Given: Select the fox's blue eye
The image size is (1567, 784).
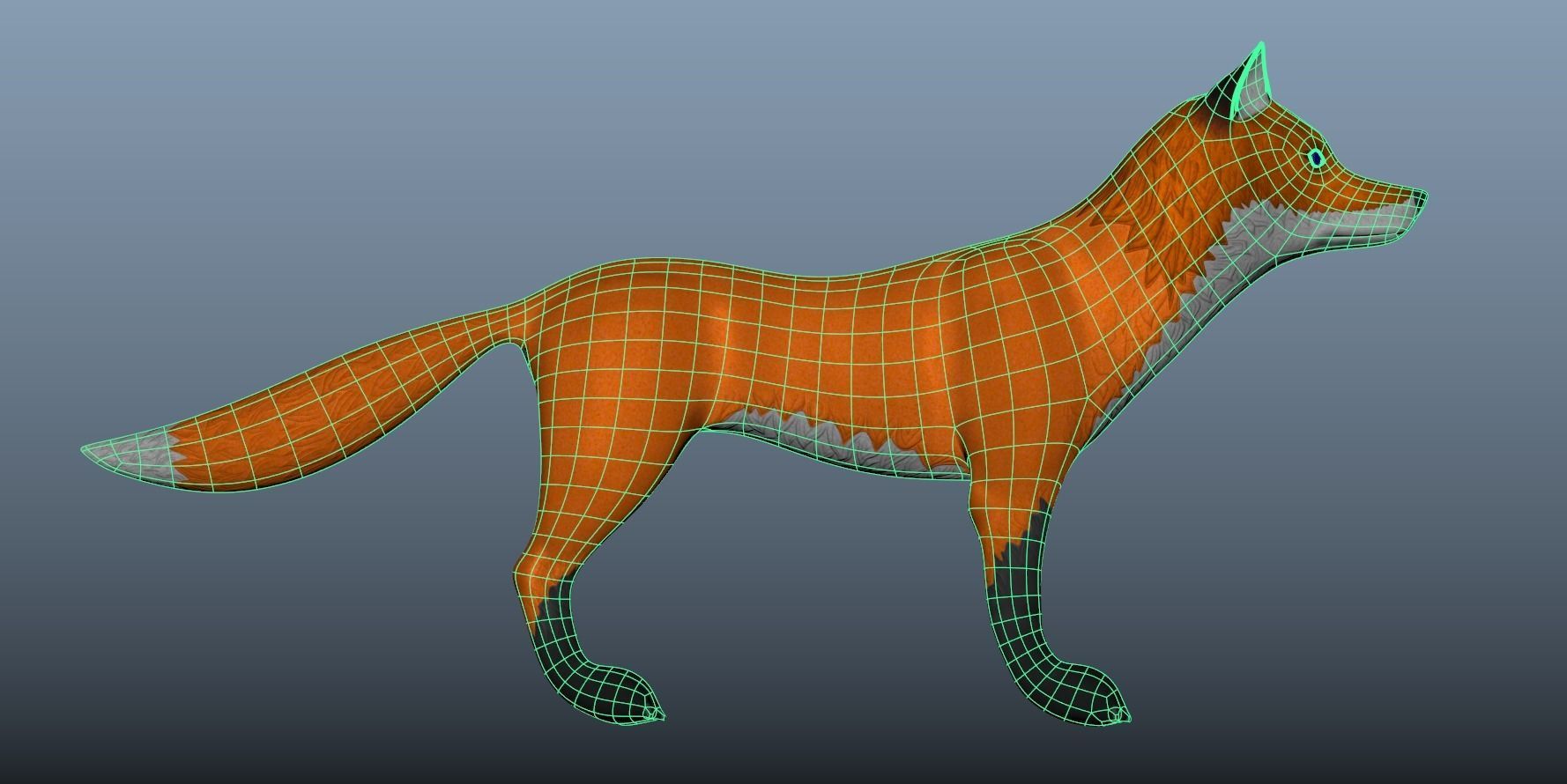Looking at the screenshot, I should [x=1316, y=158].
